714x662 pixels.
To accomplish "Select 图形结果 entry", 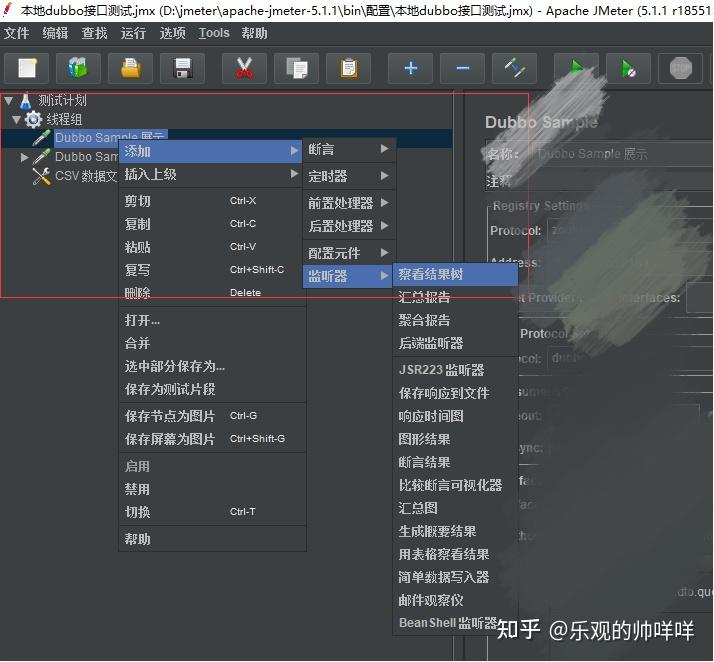I will pyautogui.click(x=455, y=439).
